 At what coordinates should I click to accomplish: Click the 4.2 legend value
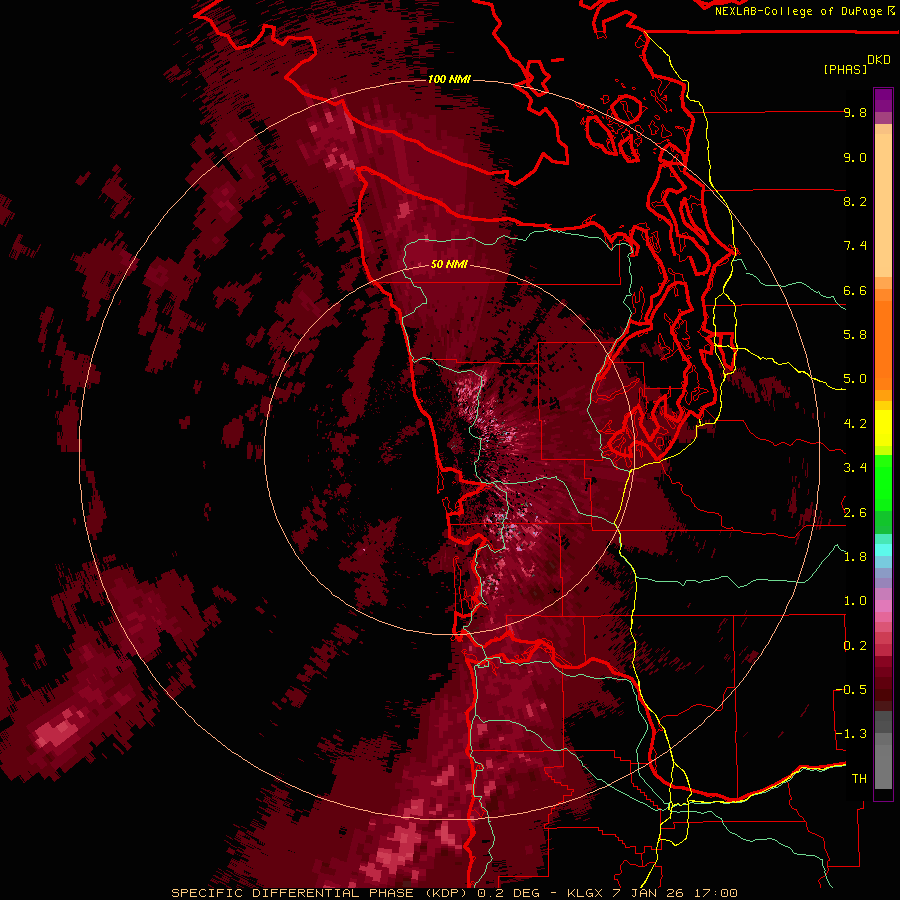pos(855,424)
